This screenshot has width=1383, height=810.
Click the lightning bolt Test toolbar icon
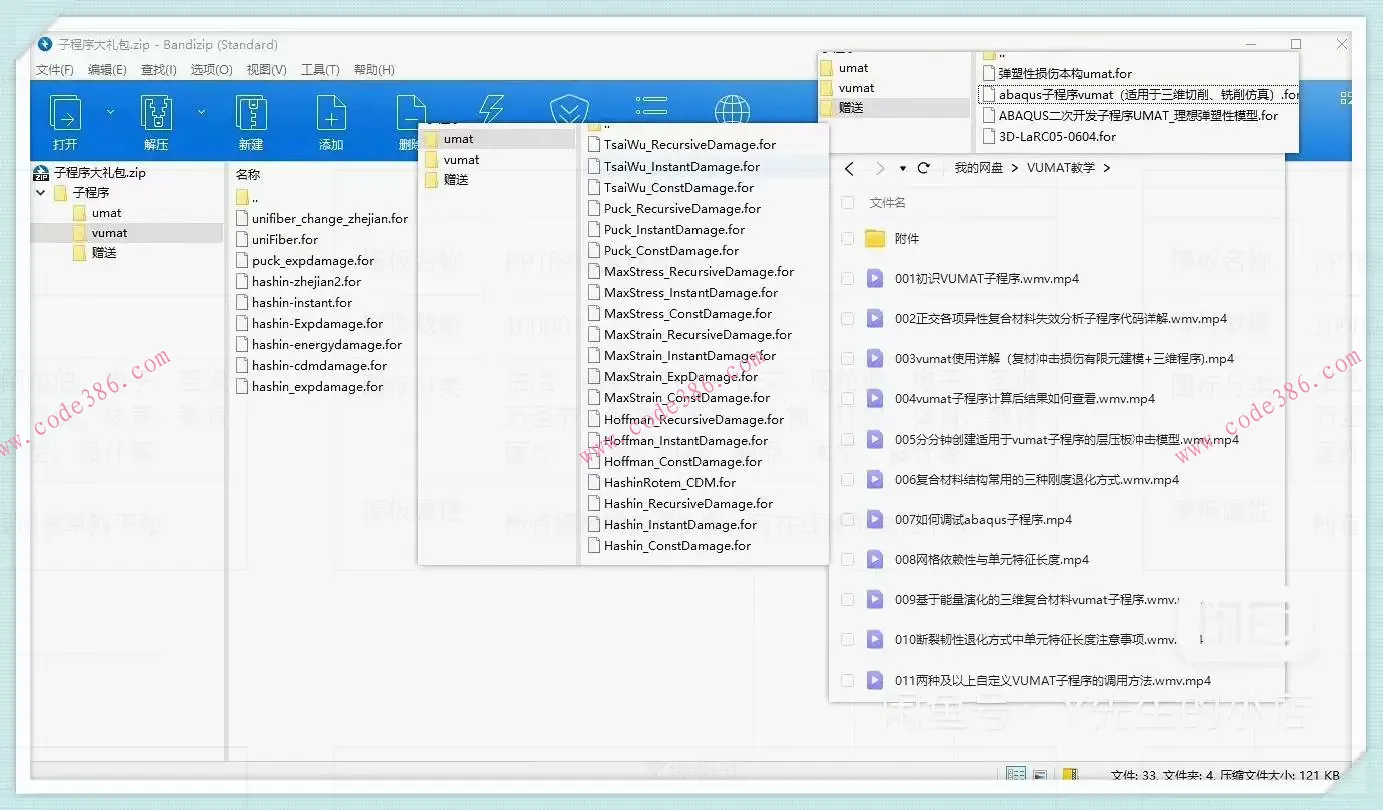491,108
